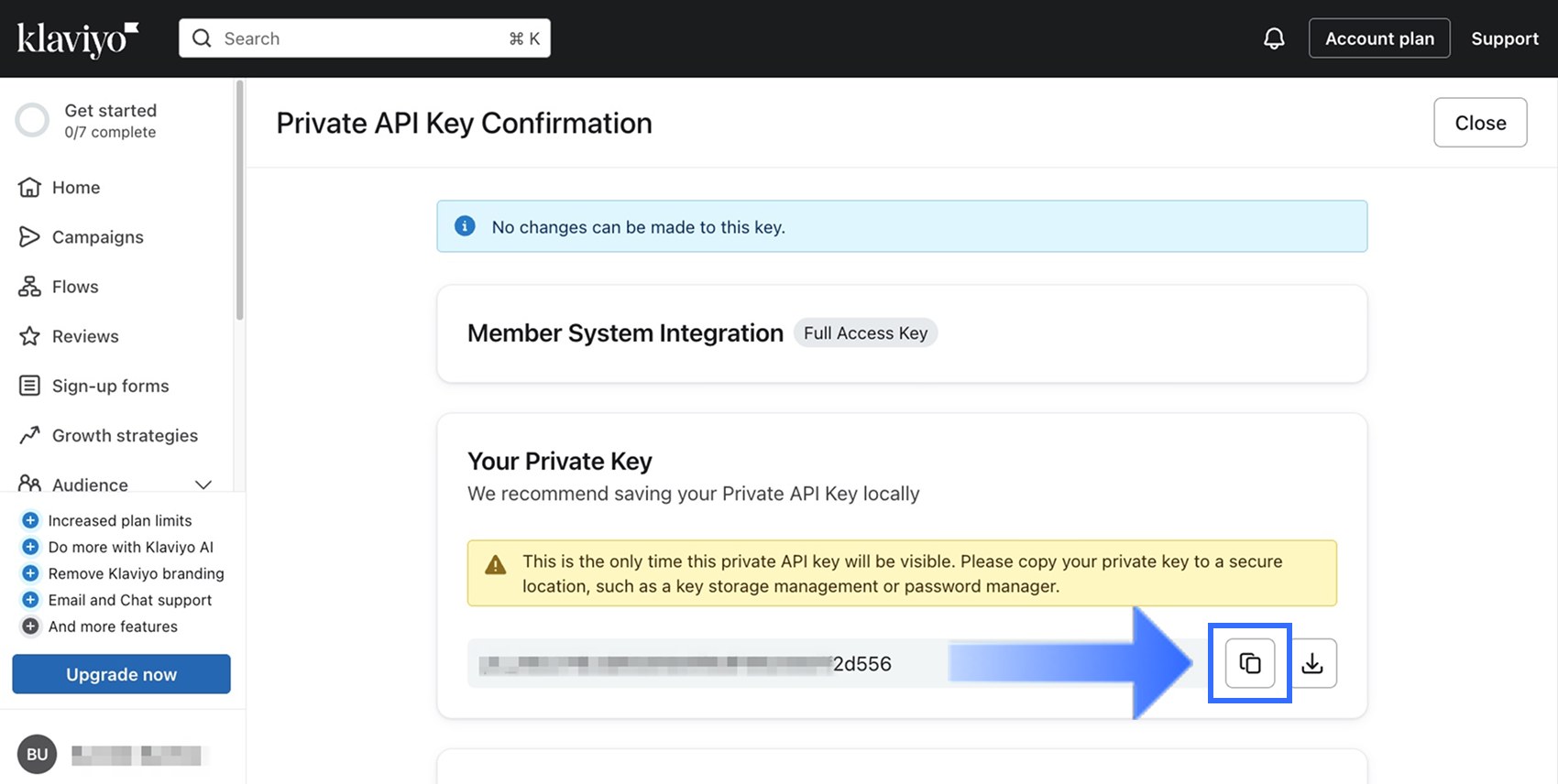Viewport: 1558px width, 784px height.
Task: Close the API key confirmation
Action: pos(1480,123)
